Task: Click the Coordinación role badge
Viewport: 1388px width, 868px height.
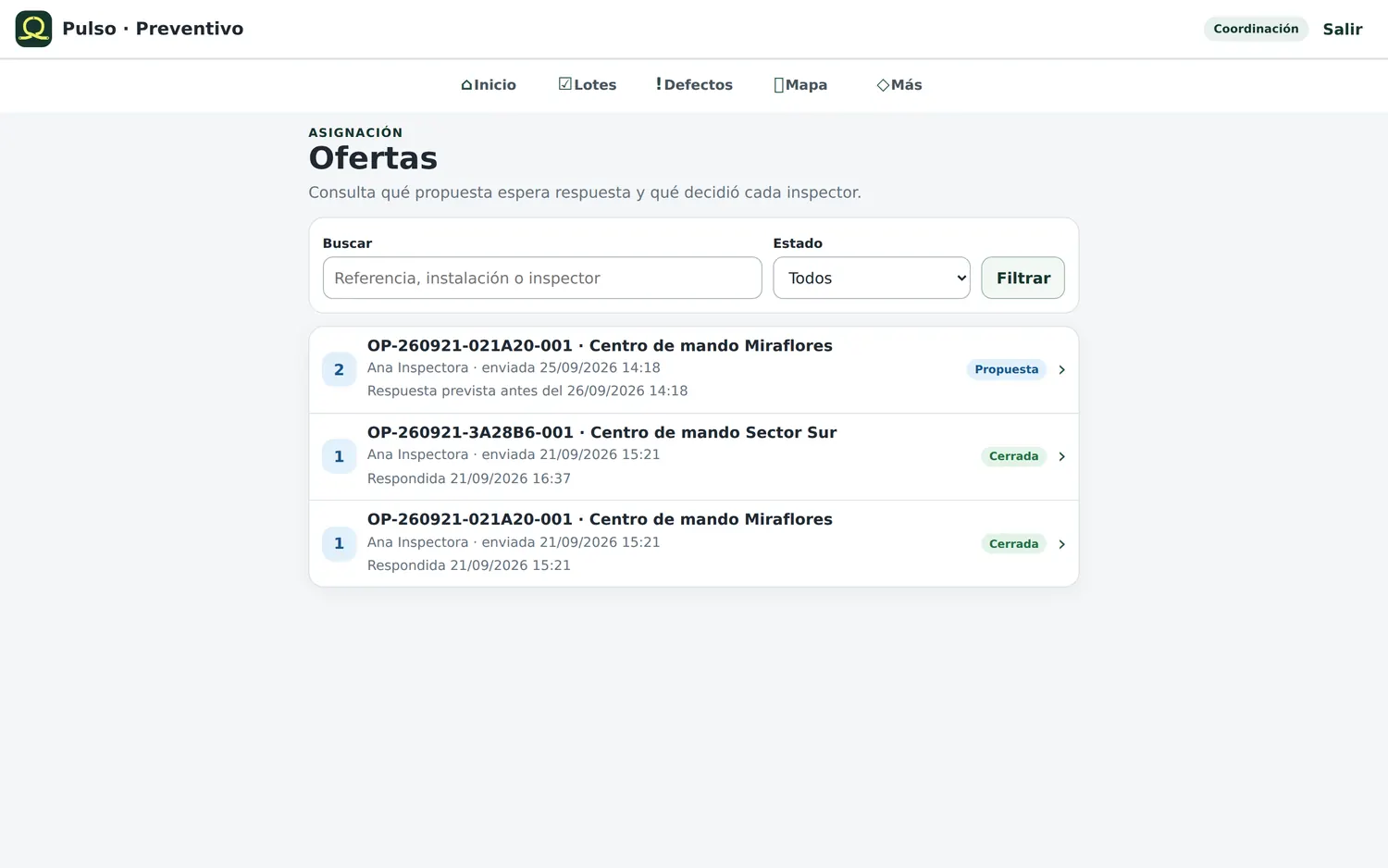Action: pyautogui.click(x=1256, y=29)
